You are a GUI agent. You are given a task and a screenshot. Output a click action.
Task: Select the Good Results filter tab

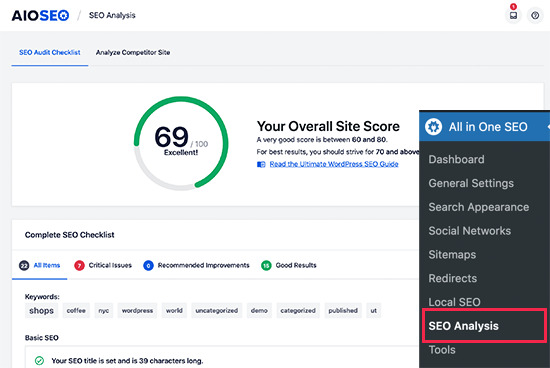tap(289, 266)
